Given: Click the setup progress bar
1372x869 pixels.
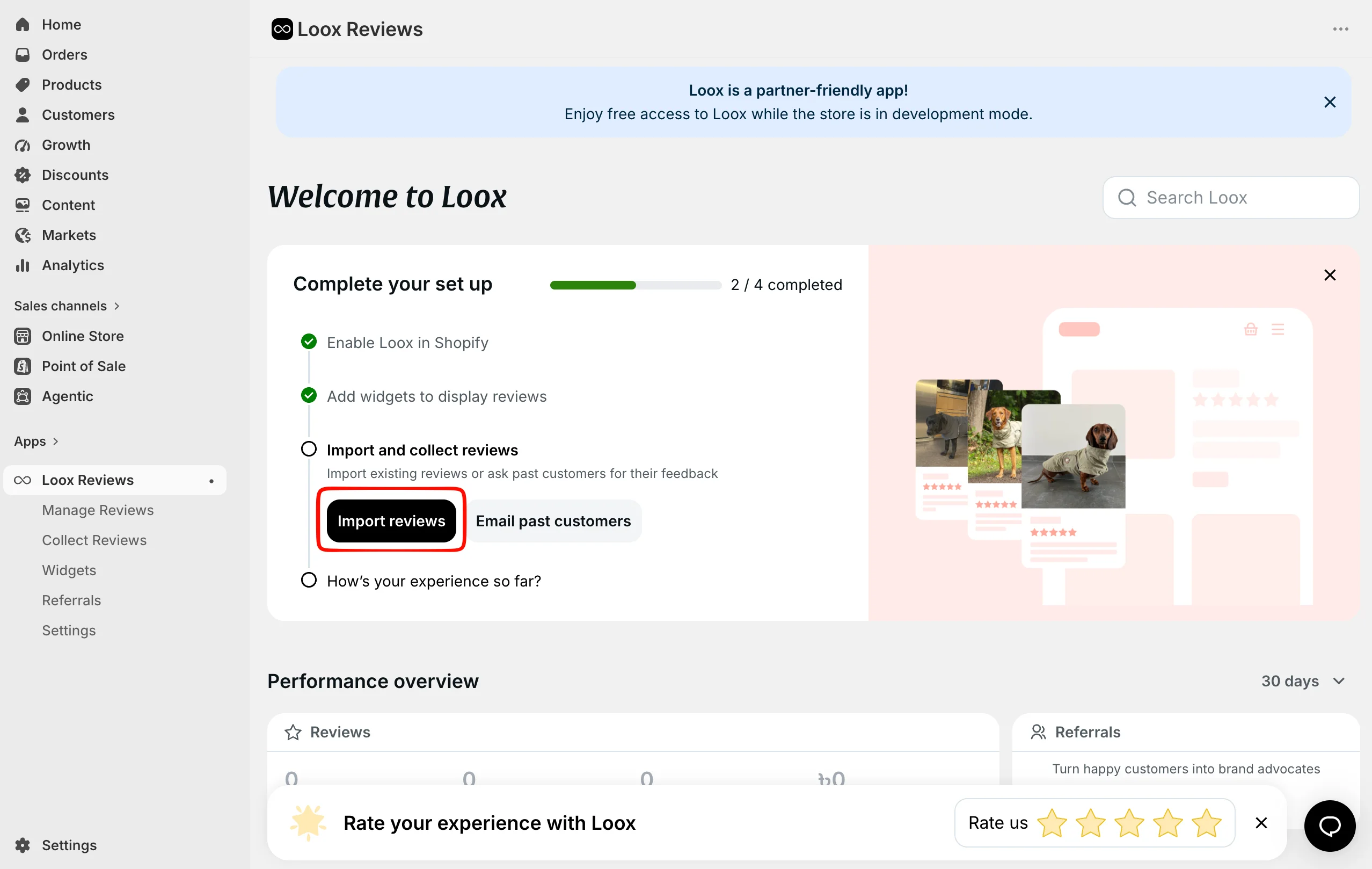Looking at the screenshot, I should tap(636, 285).
